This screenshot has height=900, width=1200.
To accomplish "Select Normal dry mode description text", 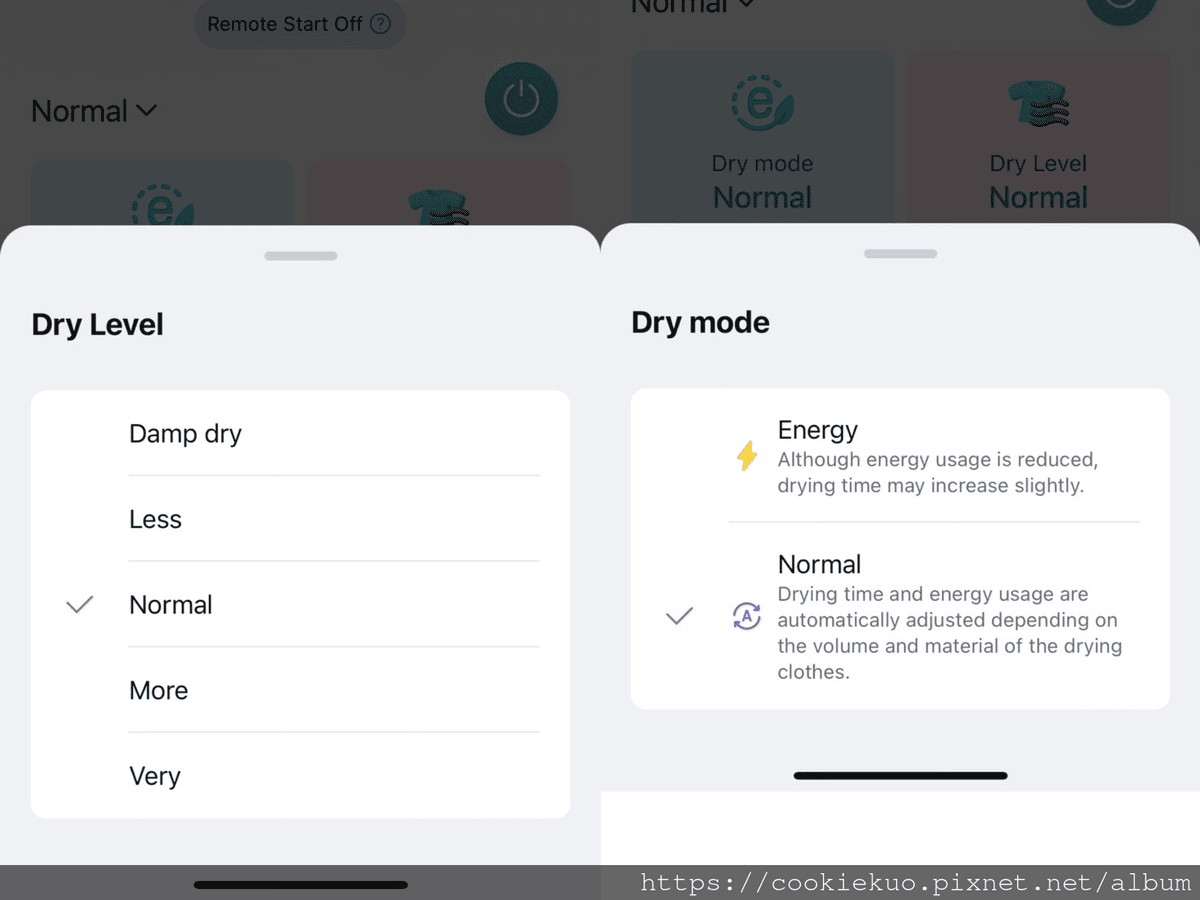I will (x=948, y=633).
